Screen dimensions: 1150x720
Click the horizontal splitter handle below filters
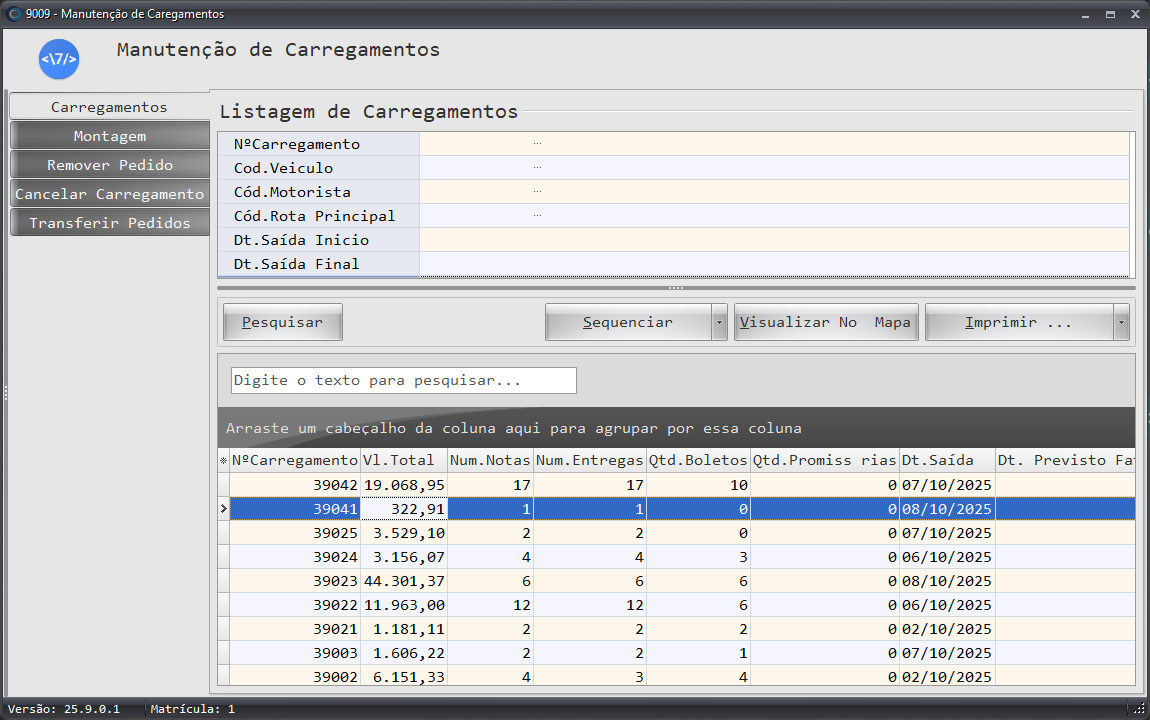tap(676, 288)
